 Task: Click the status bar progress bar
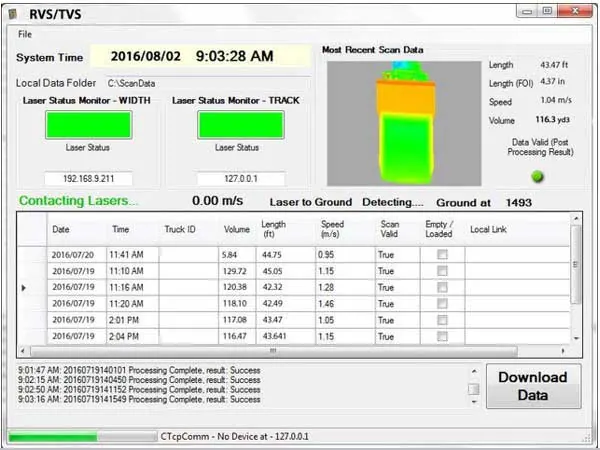[82, 437]
